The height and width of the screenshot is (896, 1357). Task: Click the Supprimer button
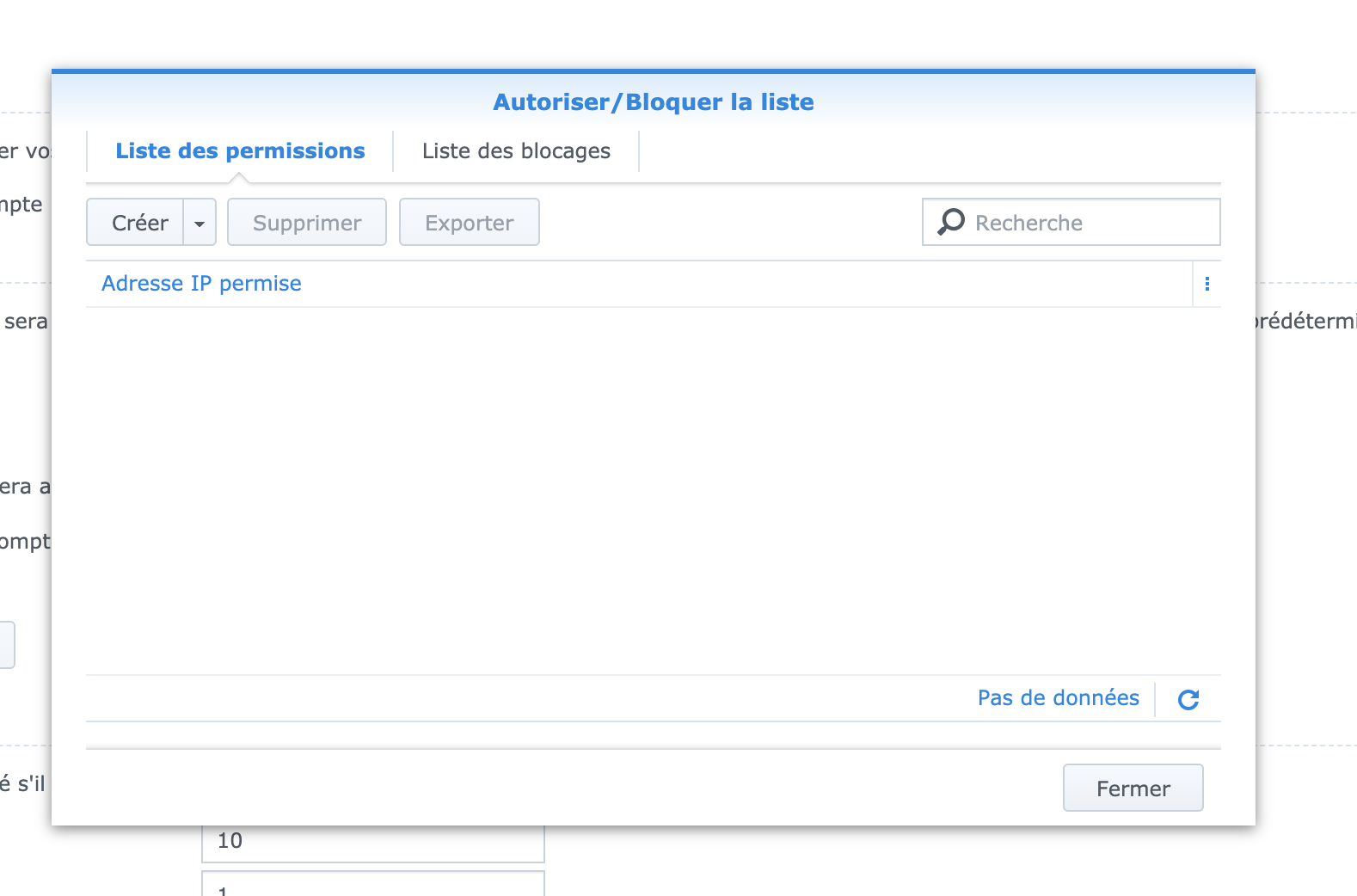point(307,223)
